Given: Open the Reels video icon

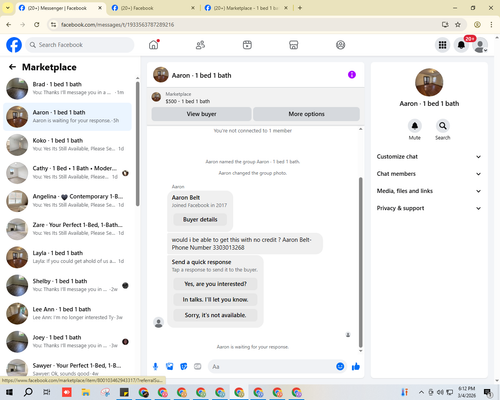Looking at the screenshot, I should coord(247,45).
